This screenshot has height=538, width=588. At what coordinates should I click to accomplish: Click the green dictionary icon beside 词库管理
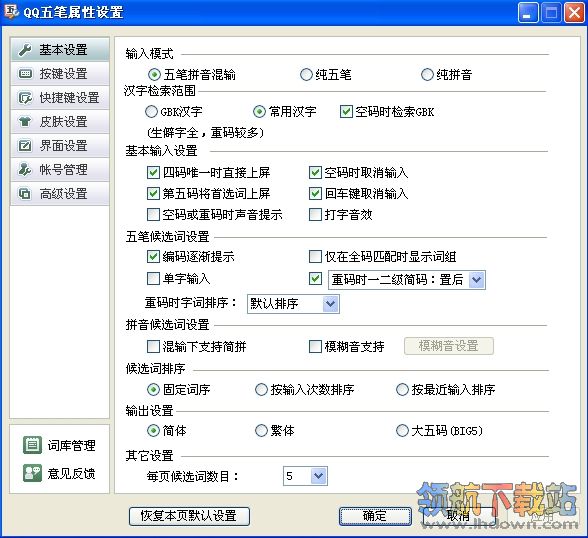coord(32,445)
